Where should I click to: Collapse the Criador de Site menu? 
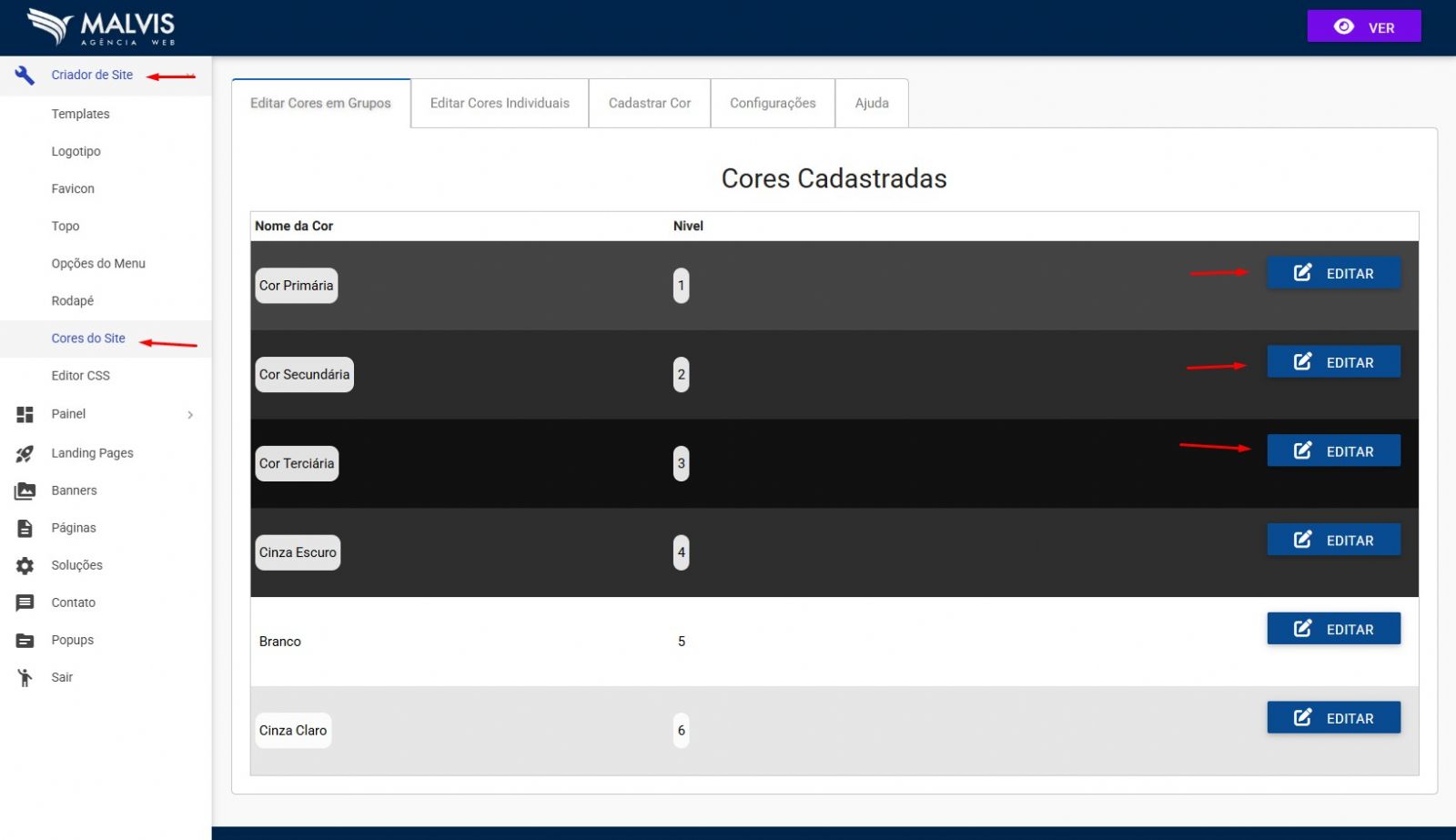[x=190, y=76]
